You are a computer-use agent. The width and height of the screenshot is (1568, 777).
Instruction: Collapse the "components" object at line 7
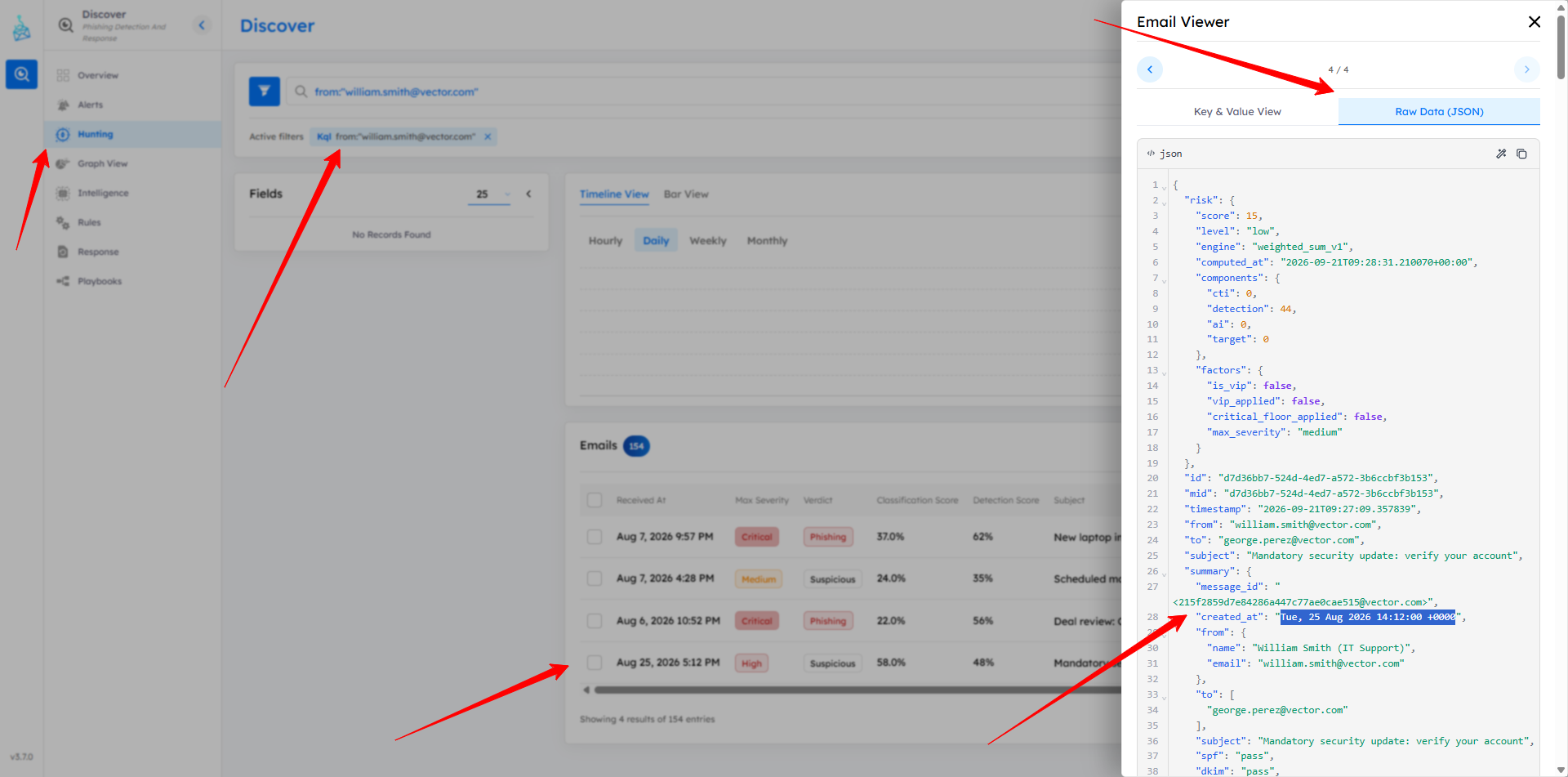tap(1164, 280)
